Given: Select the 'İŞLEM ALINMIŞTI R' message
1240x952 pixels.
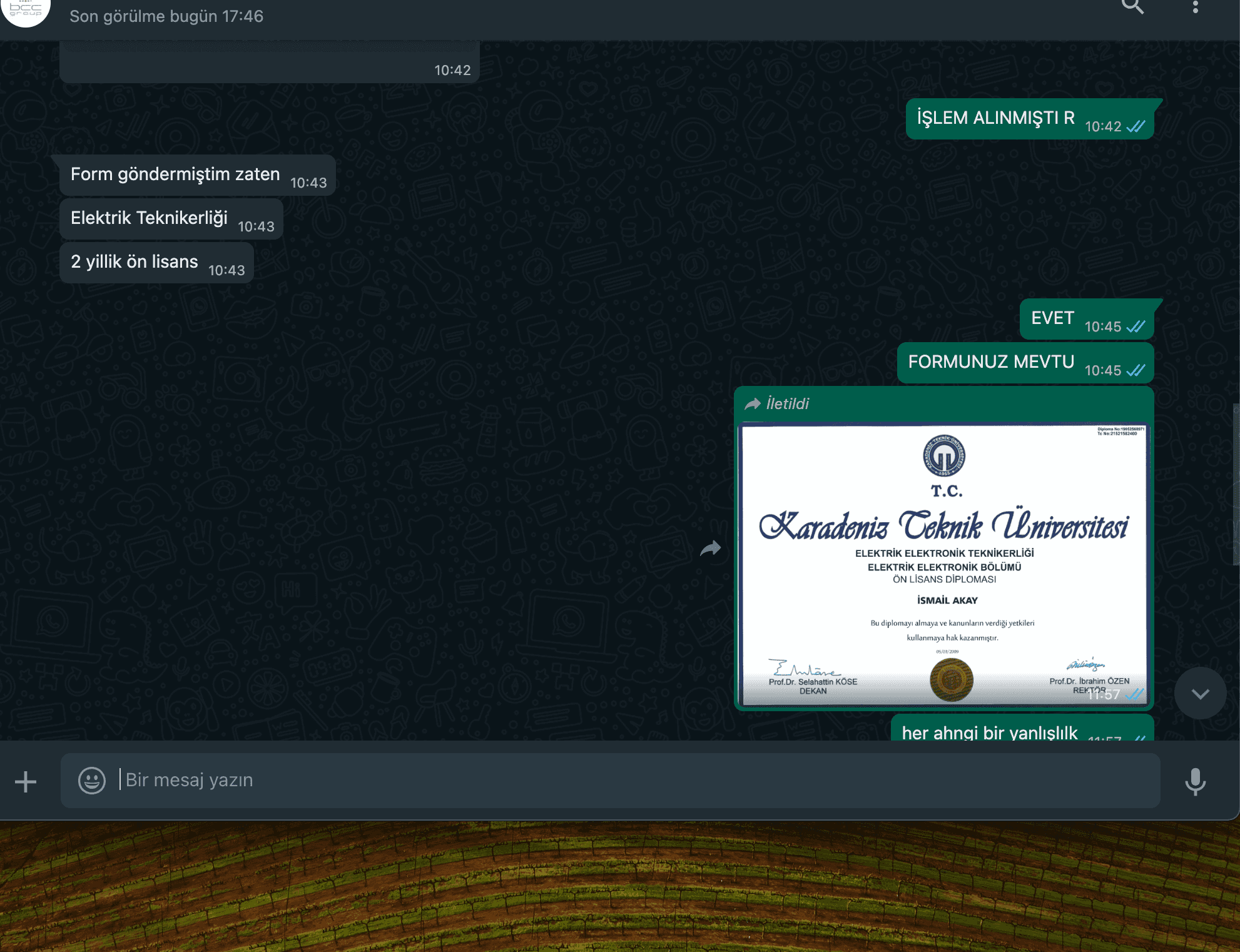Looking at the screenshot, I should tap(1030, 119).
